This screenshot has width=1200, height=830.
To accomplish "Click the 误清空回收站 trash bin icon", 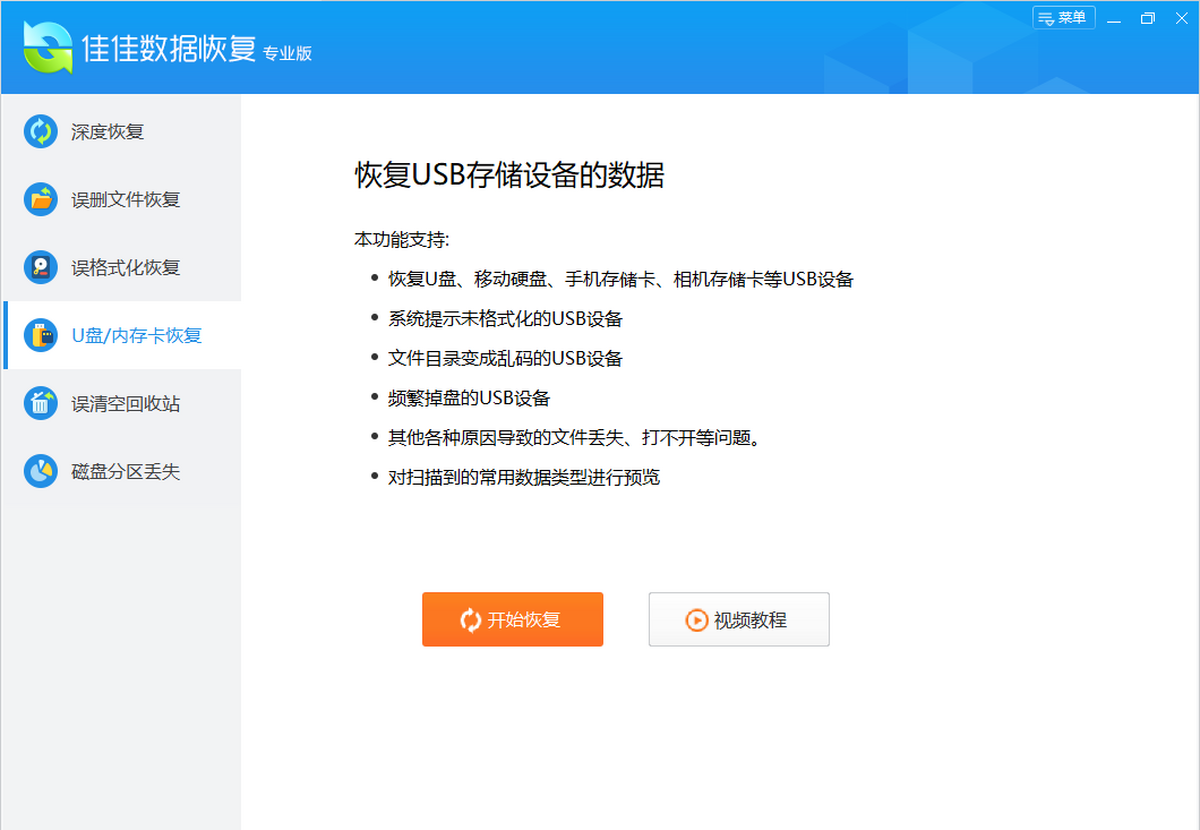I will click(41, 403).
